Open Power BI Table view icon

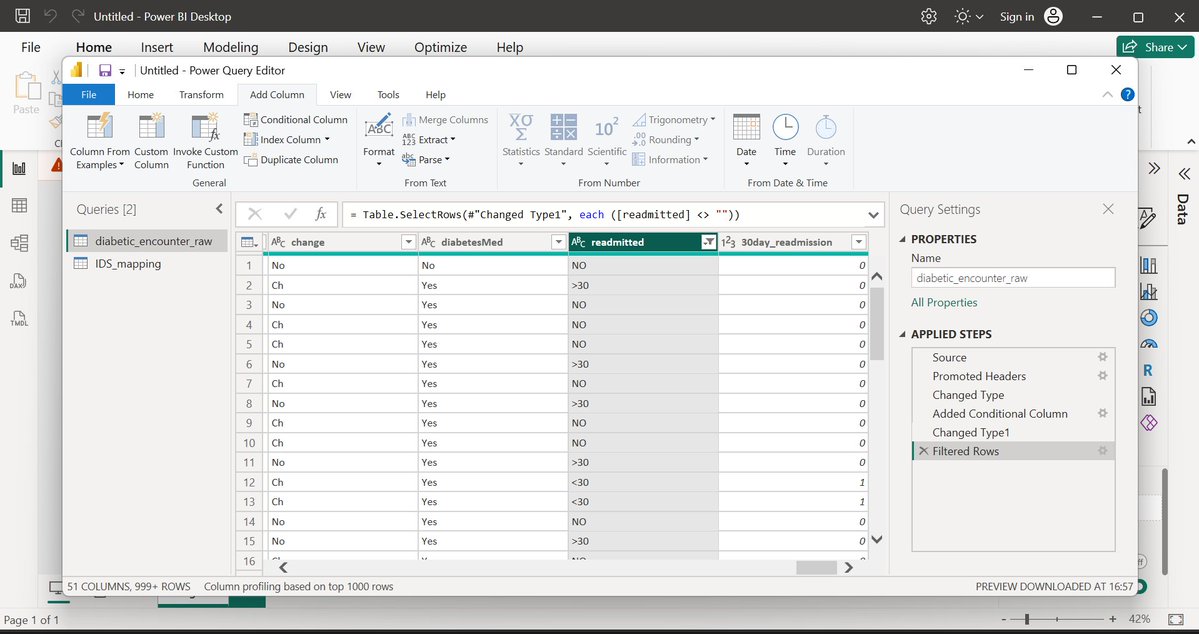click(x=19, y=205)
